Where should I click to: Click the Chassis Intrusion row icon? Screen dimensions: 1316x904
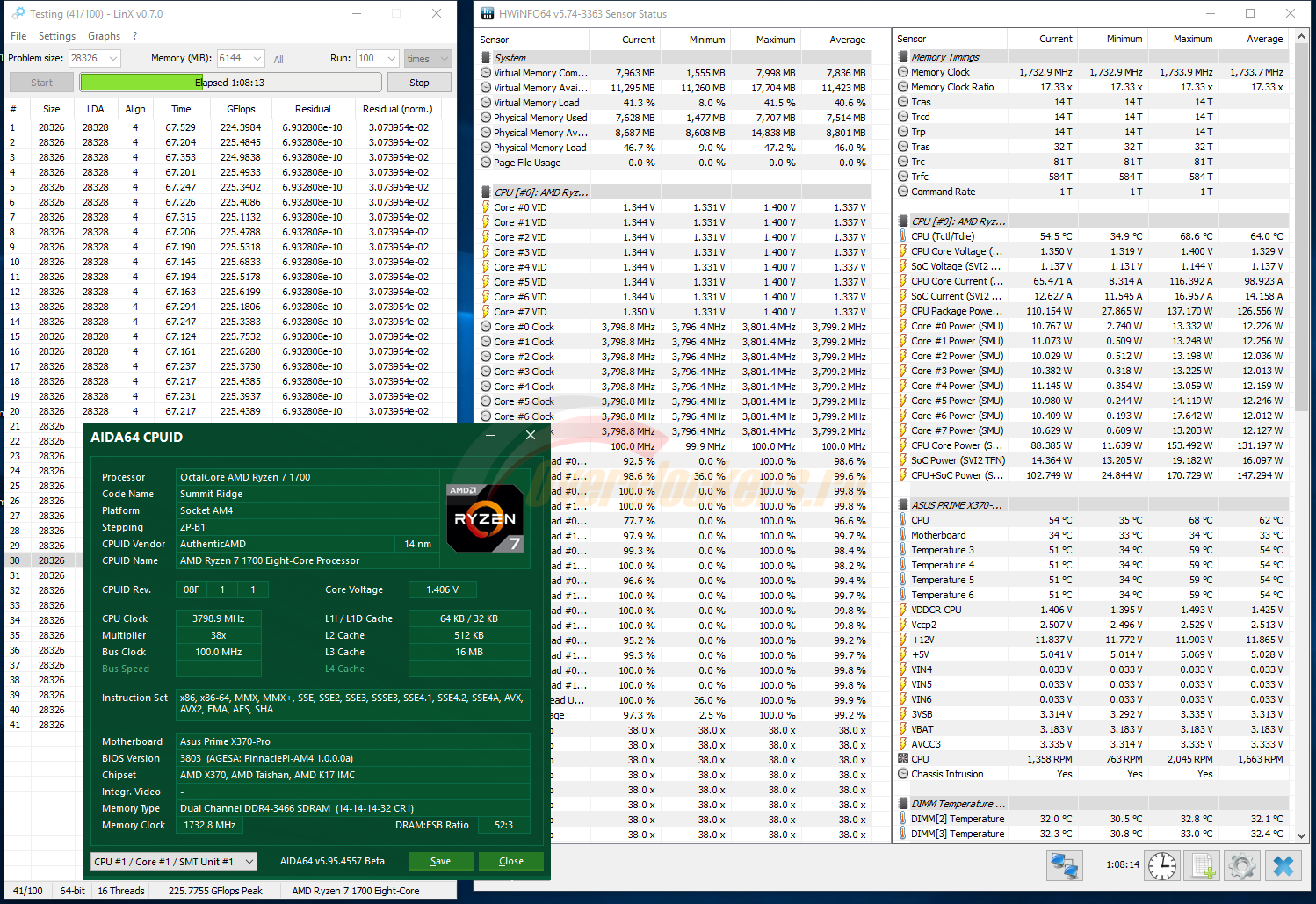coord(903,774)
